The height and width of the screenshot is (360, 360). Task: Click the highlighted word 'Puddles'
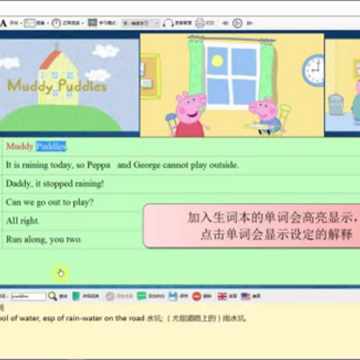tap(51, 146)
